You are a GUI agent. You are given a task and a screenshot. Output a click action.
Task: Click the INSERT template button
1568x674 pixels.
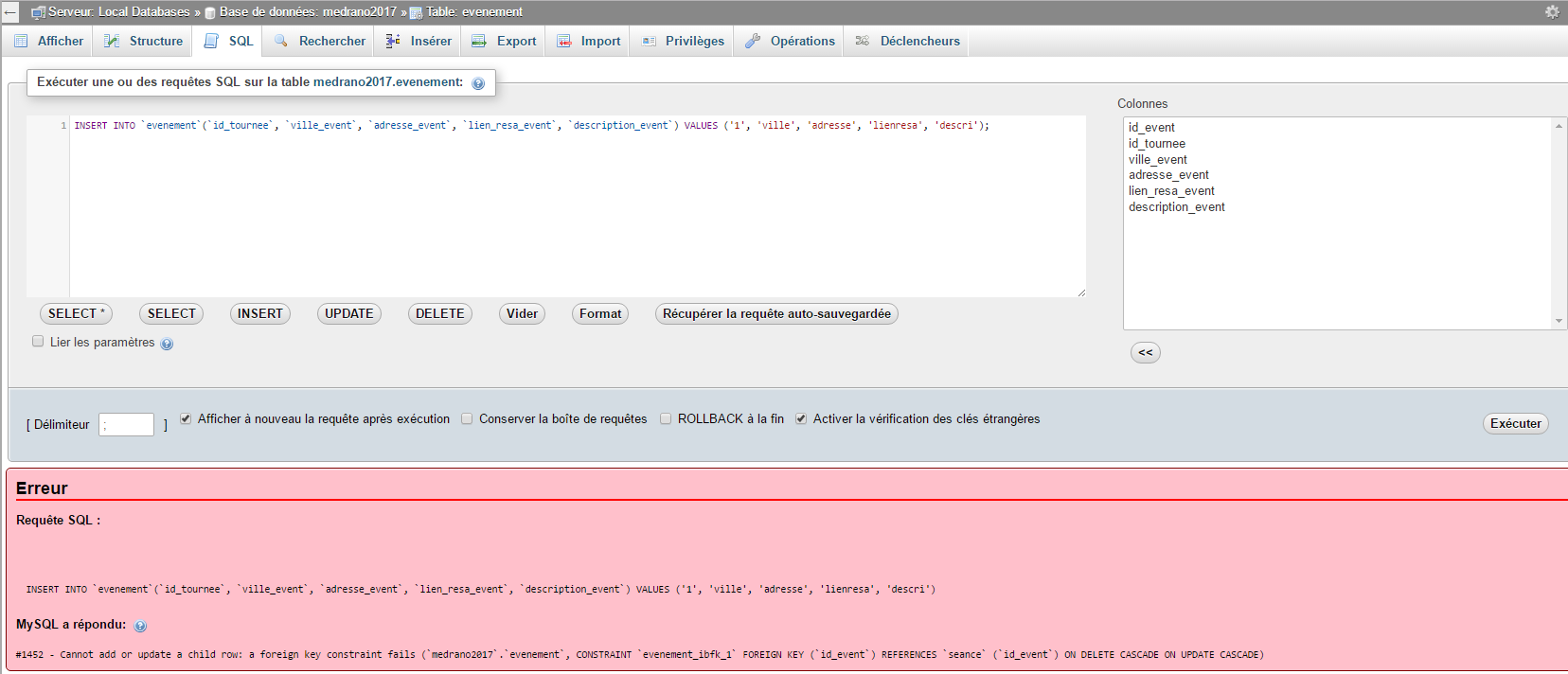pos(260,313)
